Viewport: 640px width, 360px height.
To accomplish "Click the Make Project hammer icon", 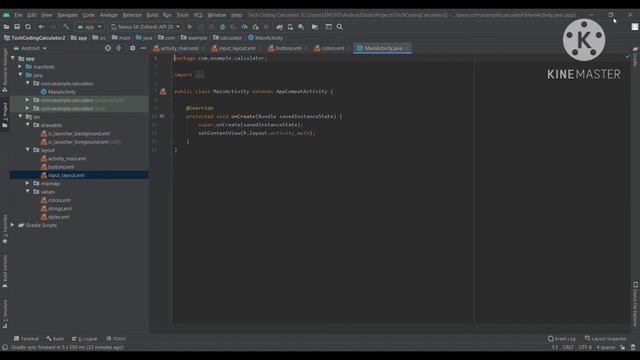I will pos(66,27).
